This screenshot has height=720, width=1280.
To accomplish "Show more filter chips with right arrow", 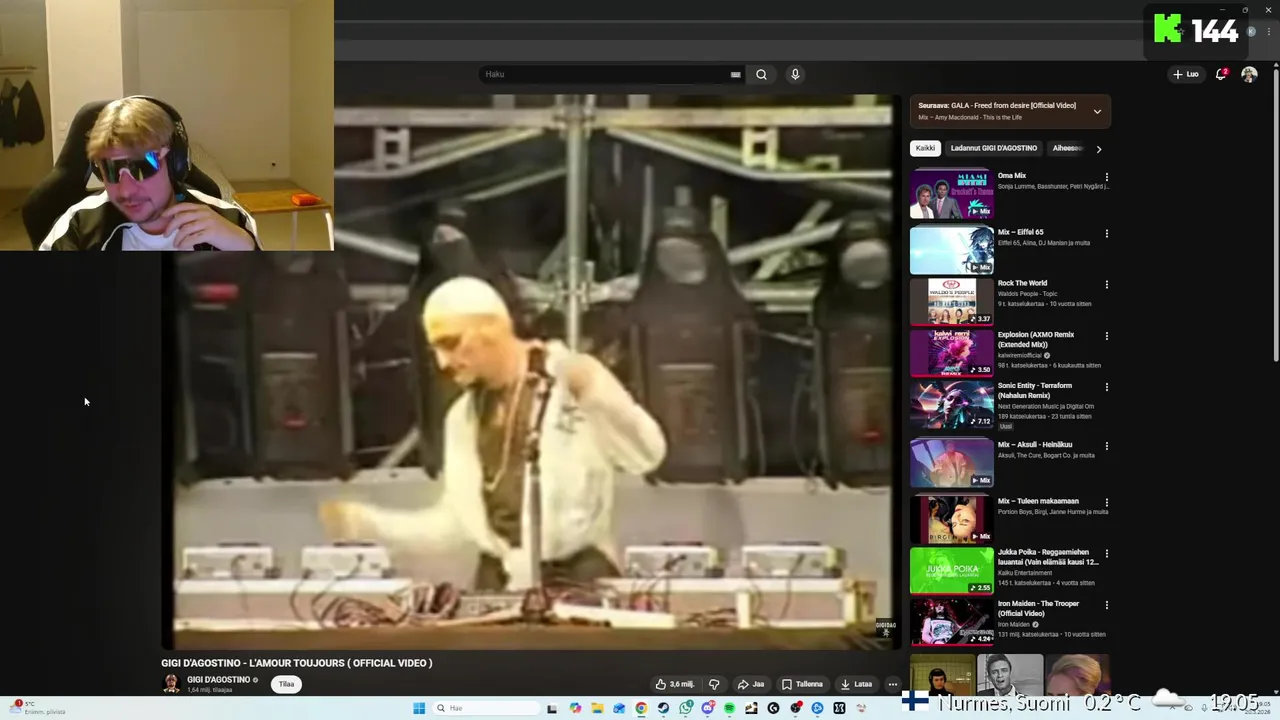I will 1098,149.
